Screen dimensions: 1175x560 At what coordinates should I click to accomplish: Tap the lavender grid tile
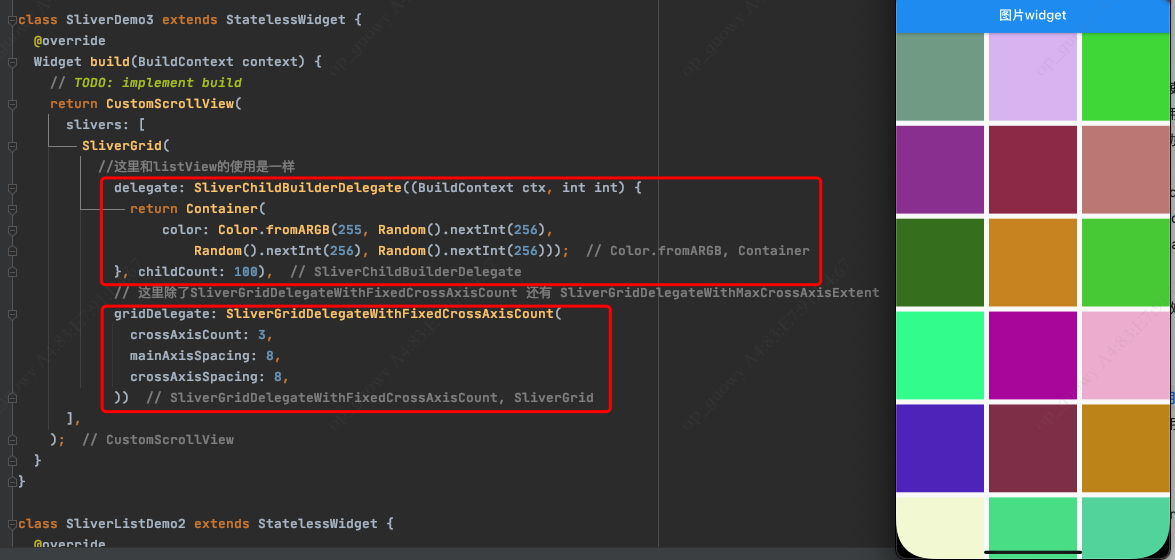(x=1032, y=76)
